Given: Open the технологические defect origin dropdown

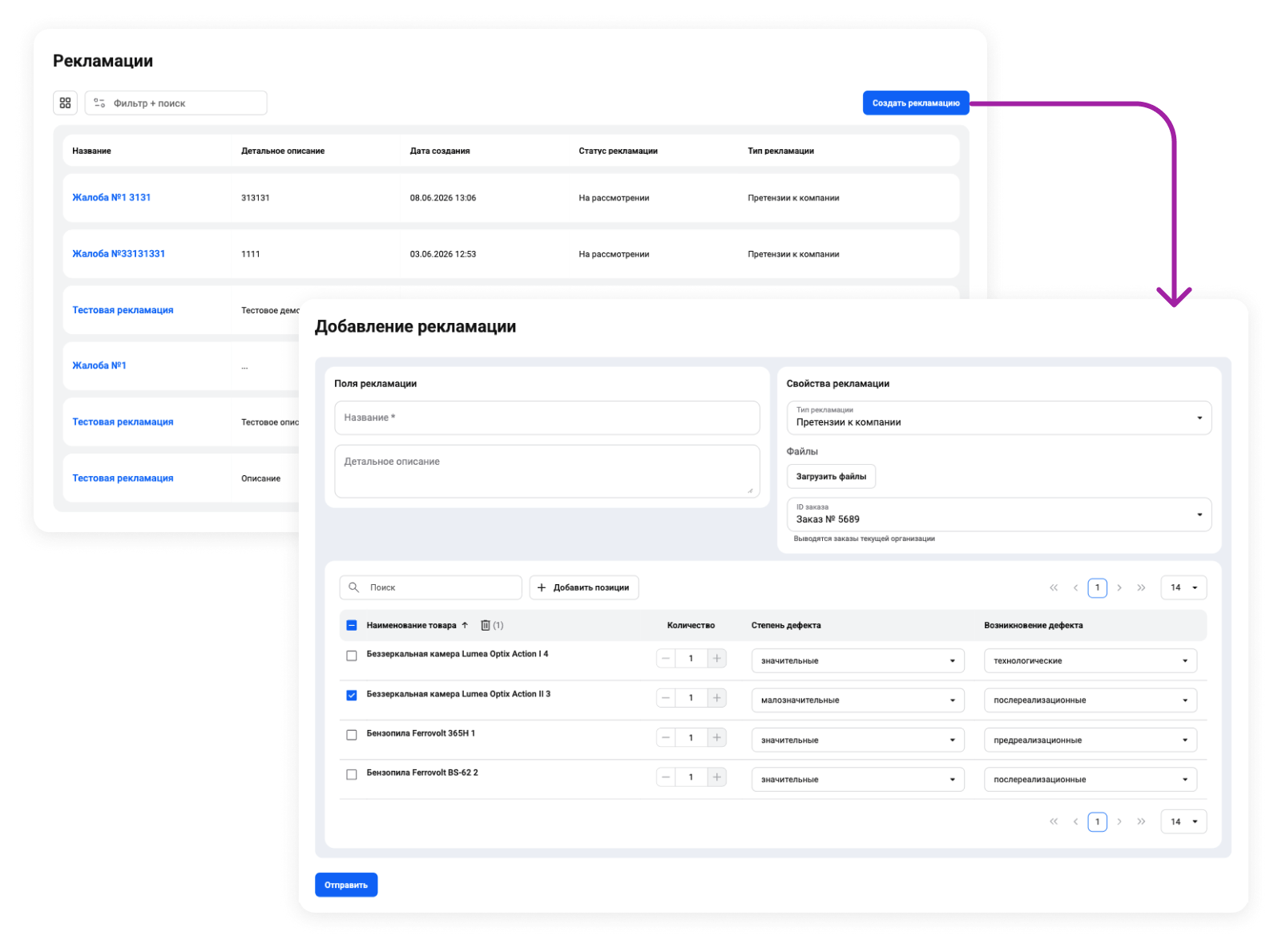Looking at the screenshot, I should pyautogui.click(x=1091, y=660).
